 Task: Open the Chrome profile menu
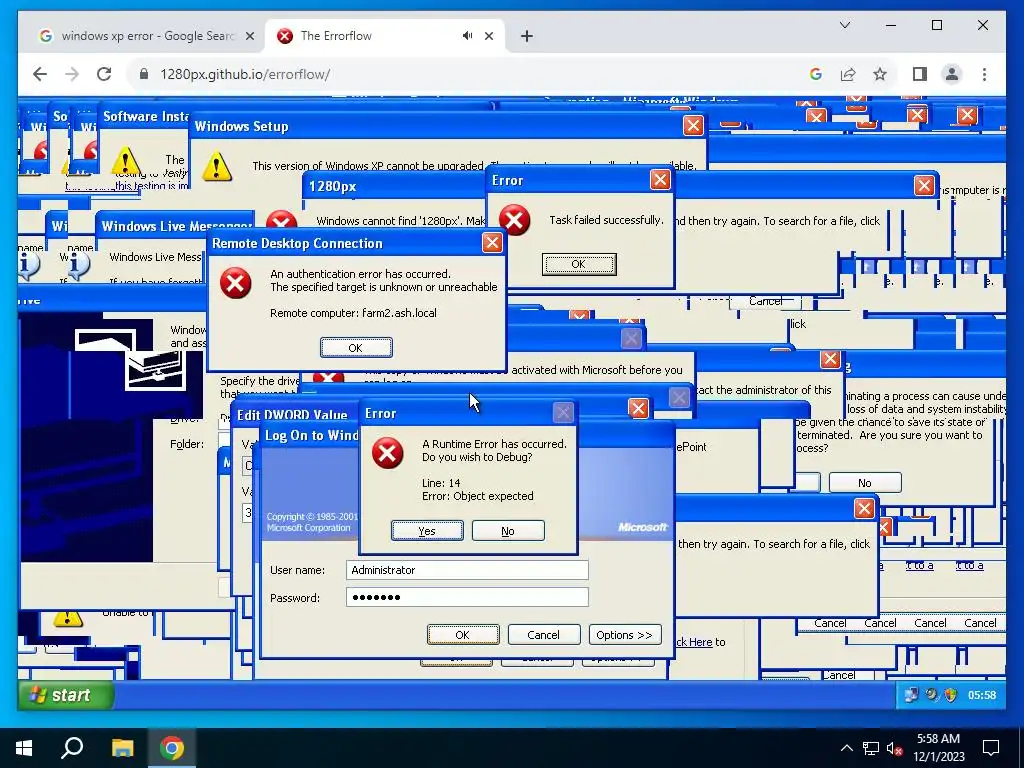952,74
